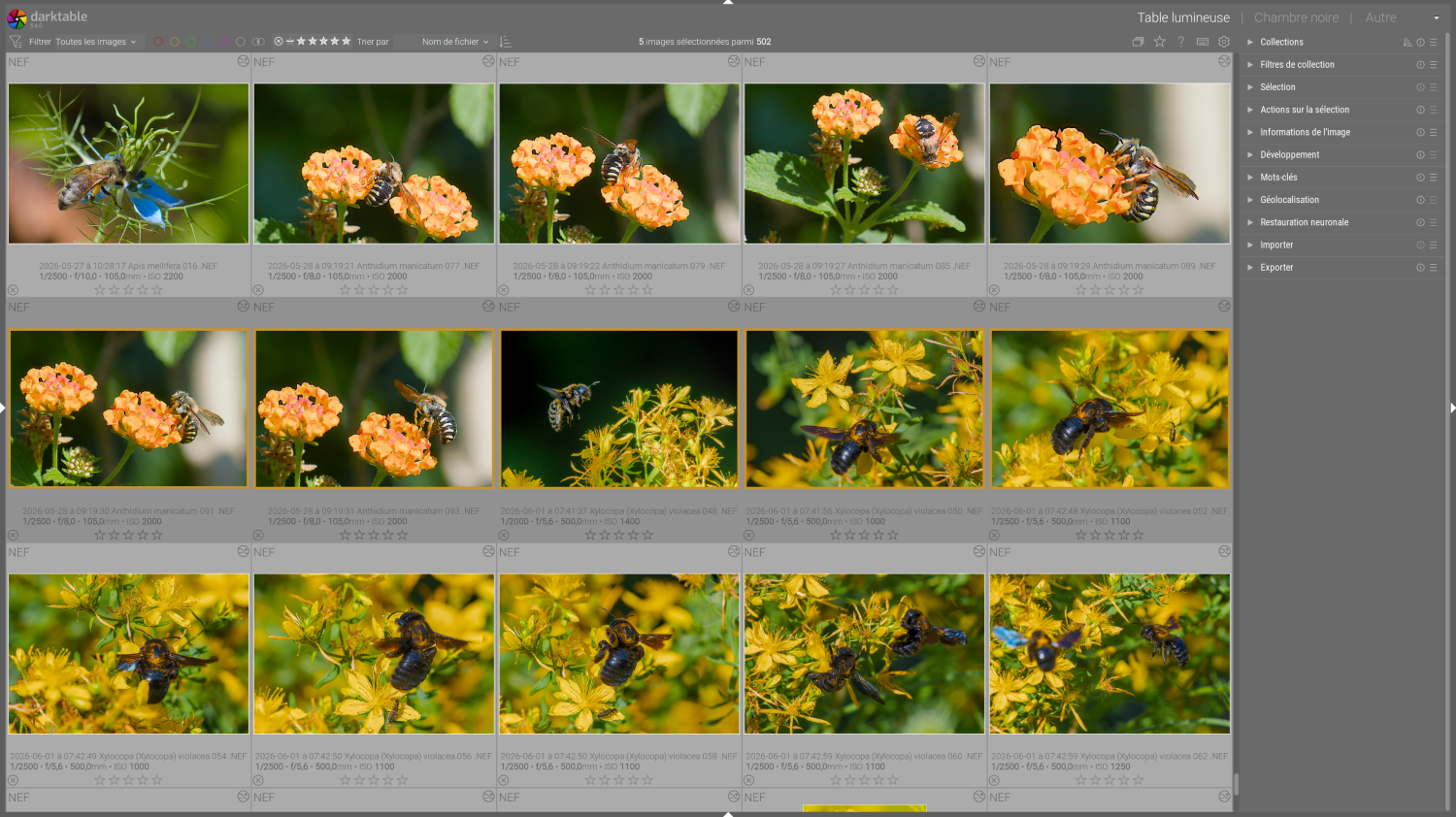Image resolution: width=1456 pixels, height=817 pixels.
Task: Reject the Apis mellifera 016 image
Action: click(14, 290)
